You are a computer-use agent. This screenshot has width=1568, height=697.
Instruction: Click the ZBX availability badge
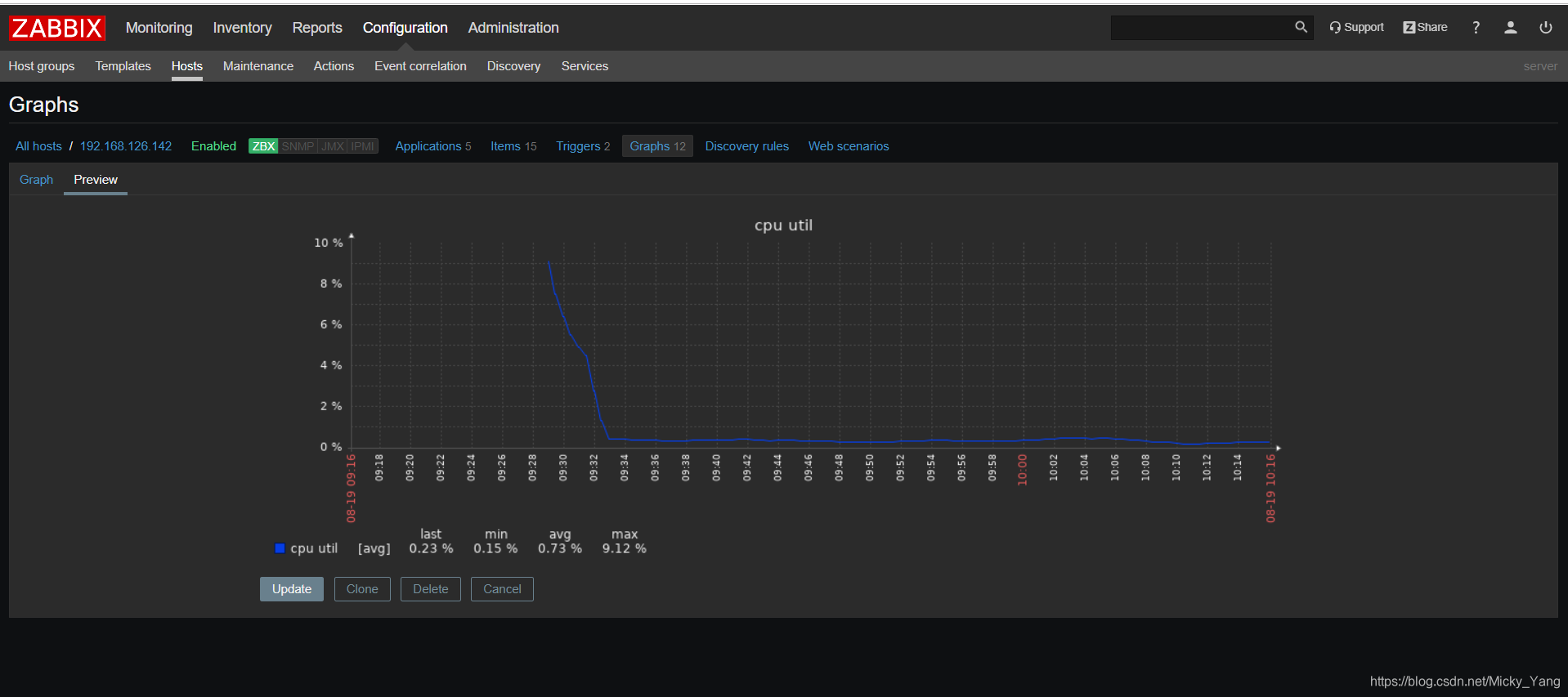[263, 146]
